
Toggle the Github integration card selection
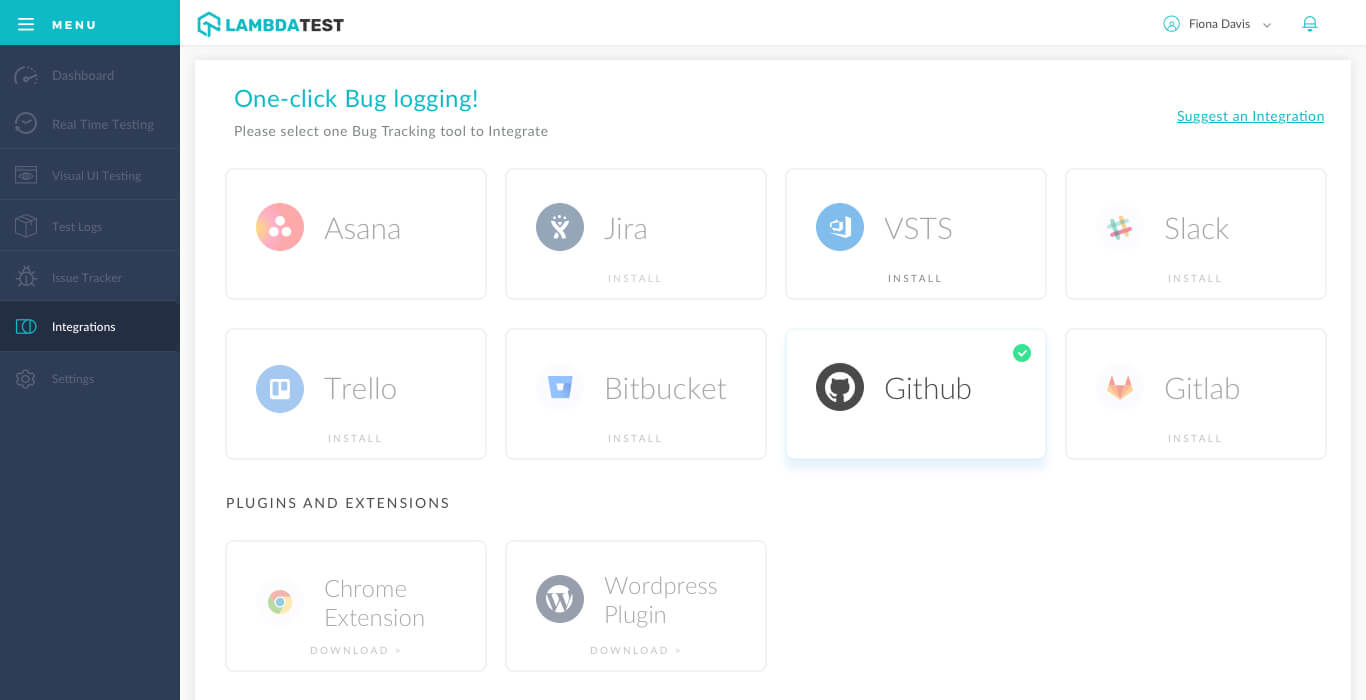point(915,393)
